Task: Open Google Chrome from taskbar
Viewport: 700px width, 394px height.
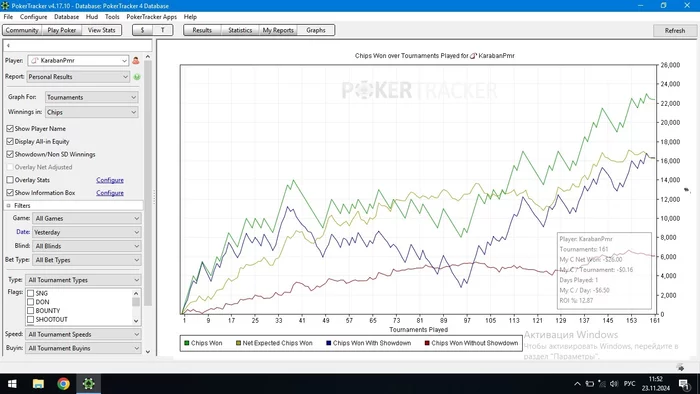Action: (x=63, y=384)
